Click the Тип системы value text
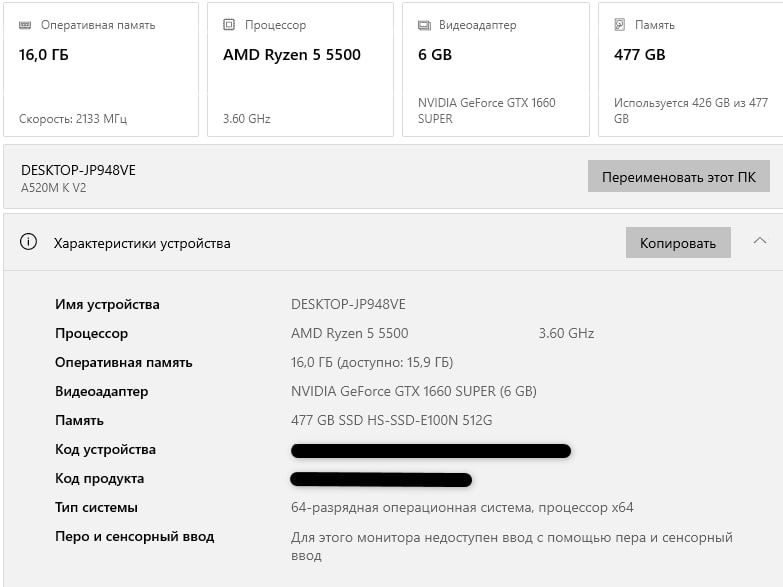This screenshot has height=587, width=783. pyautogui.click(x=461, y=507)
